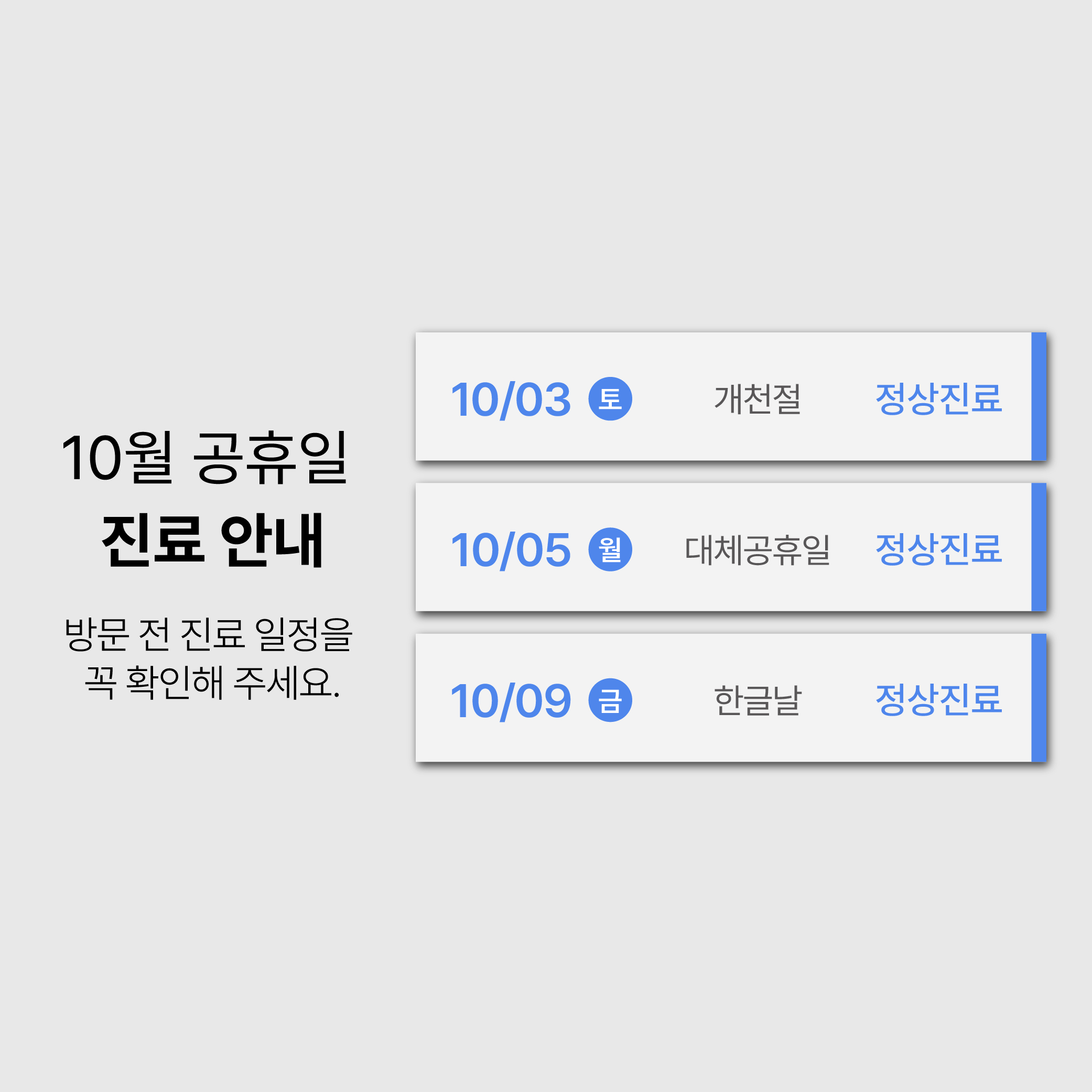
Task: Click the 방문 전 진료 일정을 line
Action: point(209,634)
